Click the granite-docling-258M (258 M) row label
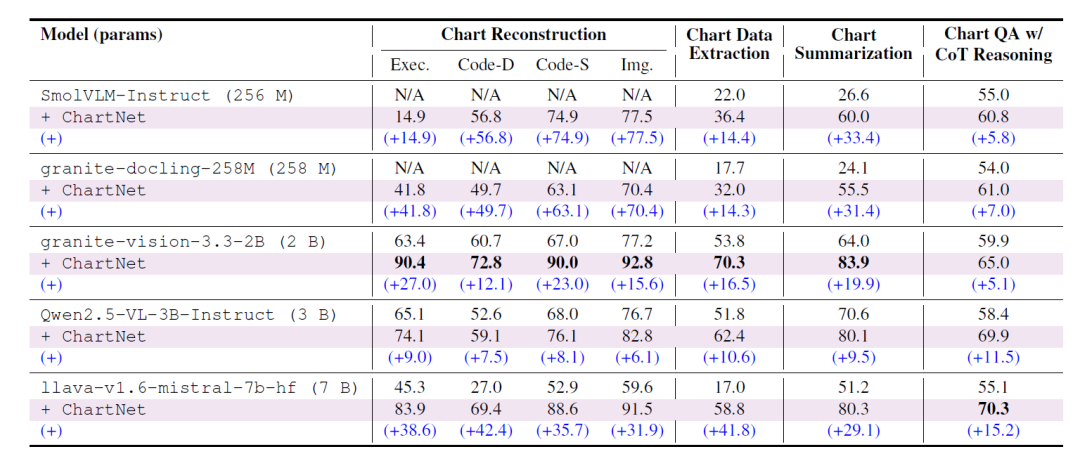 [x=189, y=169]
